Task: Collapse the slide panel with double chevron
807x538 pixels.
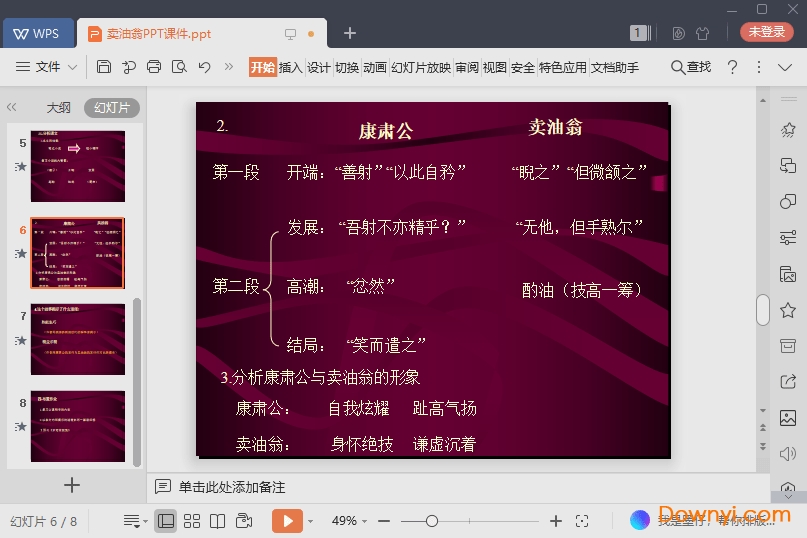Action: click(x=12, y=107)
